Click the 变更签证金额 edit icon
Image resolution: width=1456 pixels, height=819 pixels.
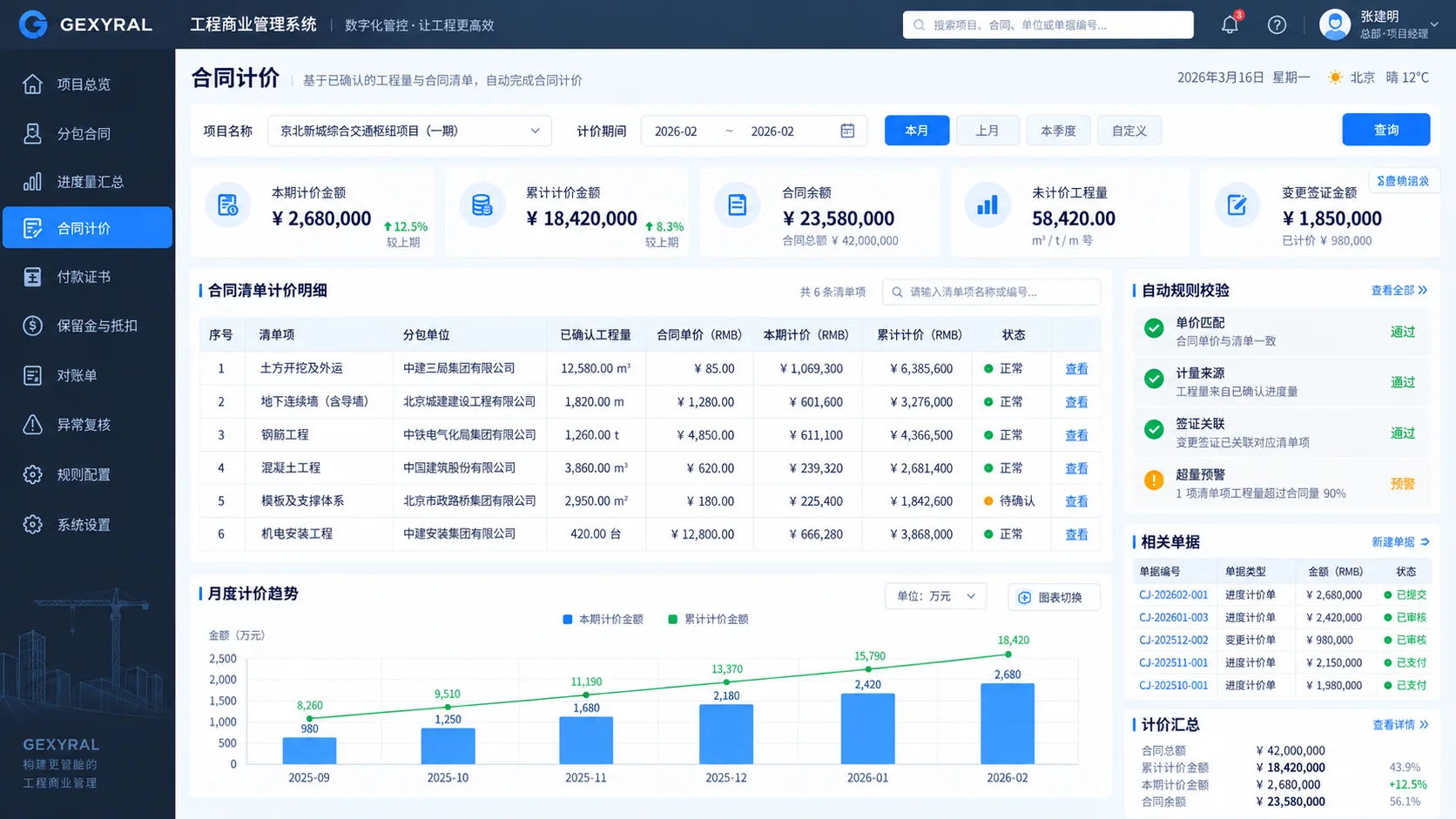pyautogui.click(x=1237, y=205)
